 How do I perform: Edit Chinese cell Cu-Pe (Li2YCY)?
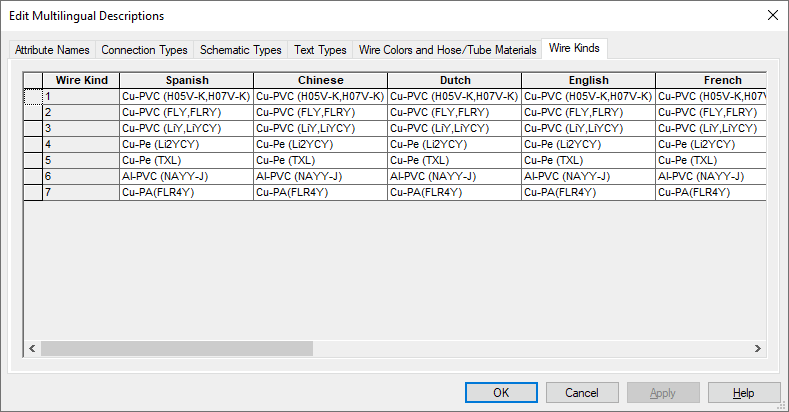click(x=321, y=144)
